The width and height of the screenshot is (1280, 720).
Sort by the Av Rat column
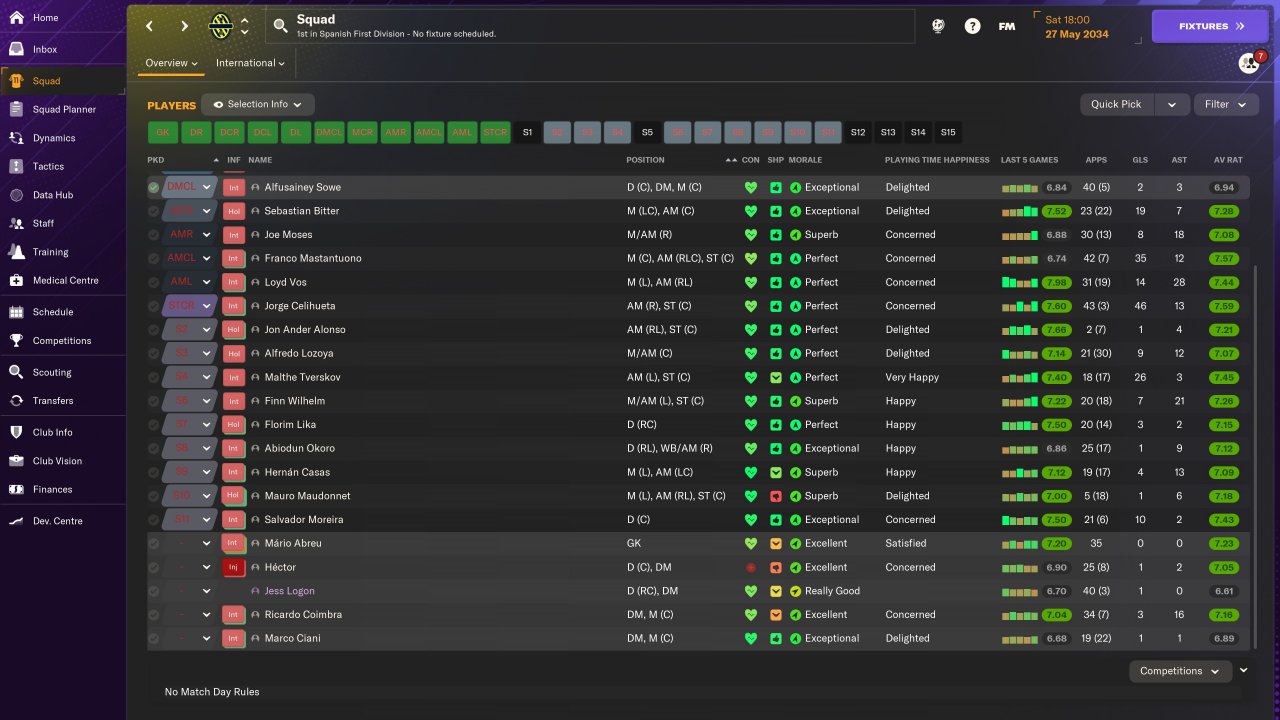click(1228, 160)
